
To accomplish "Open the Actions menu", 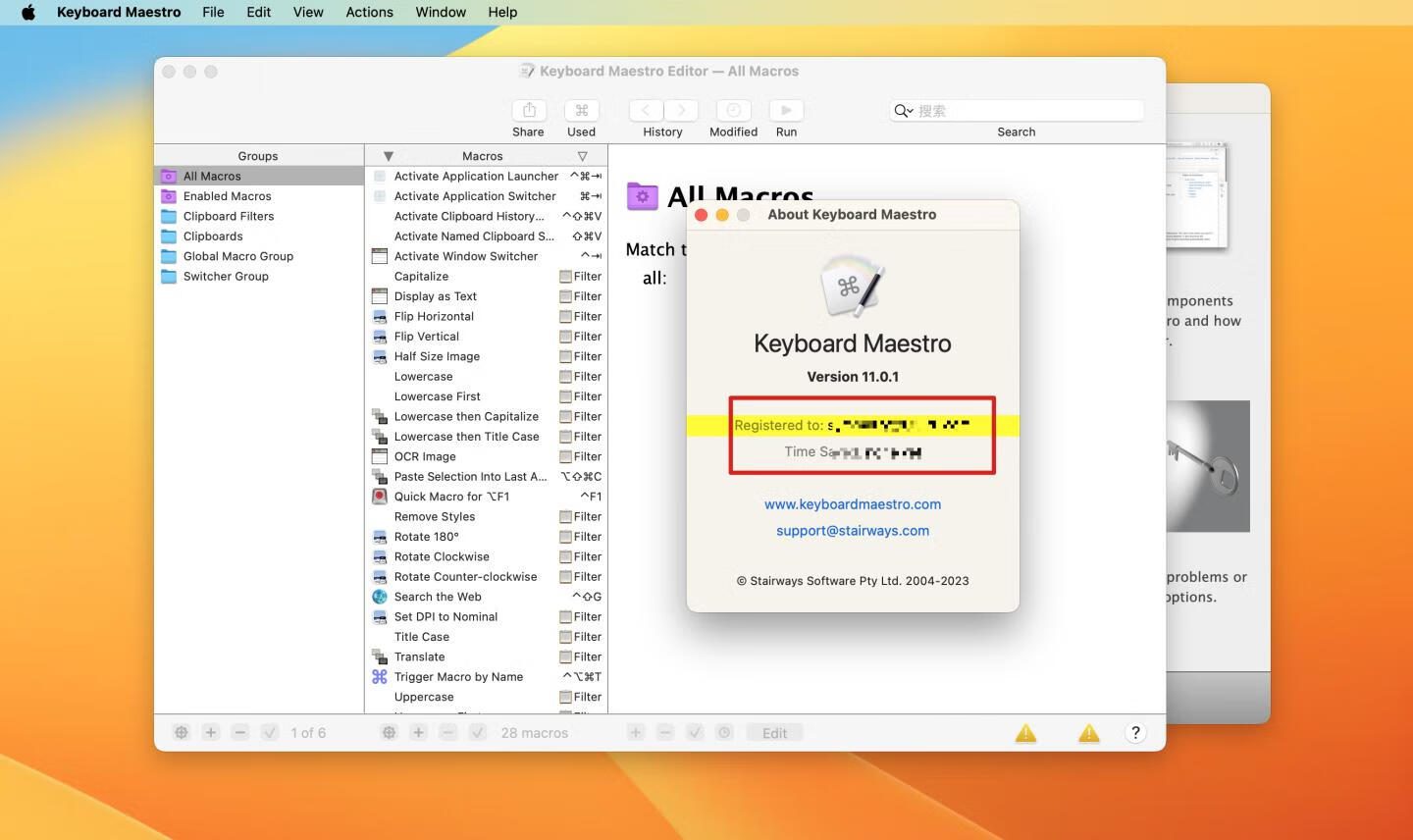I will point(369,12).
